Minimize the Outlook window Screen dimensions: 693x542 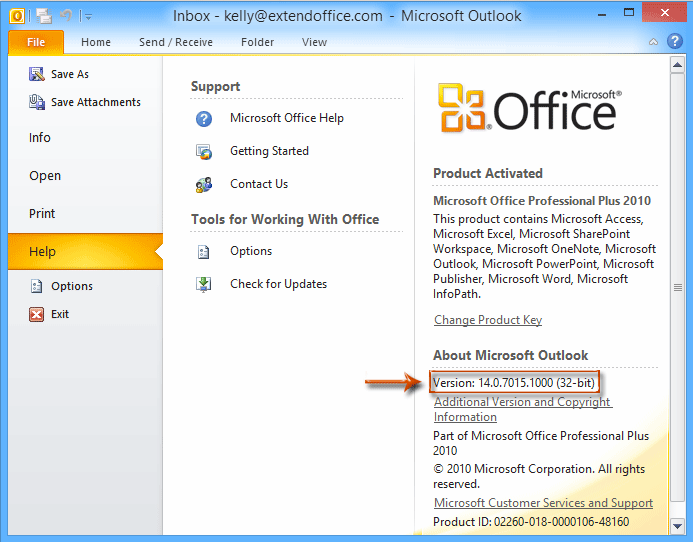click(602, 15)
